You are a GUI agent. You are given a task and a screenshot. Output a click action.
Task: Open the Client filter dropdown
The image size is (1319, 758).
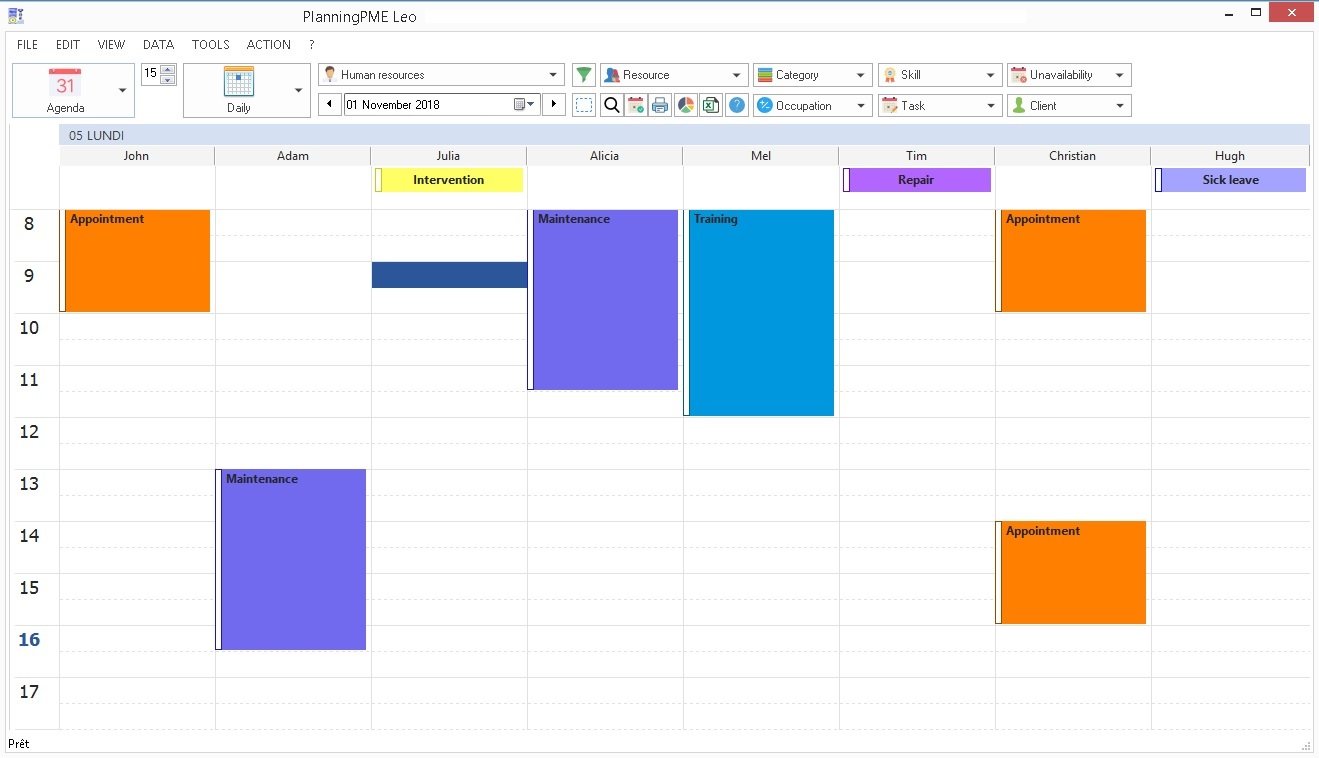point(1069,105)
